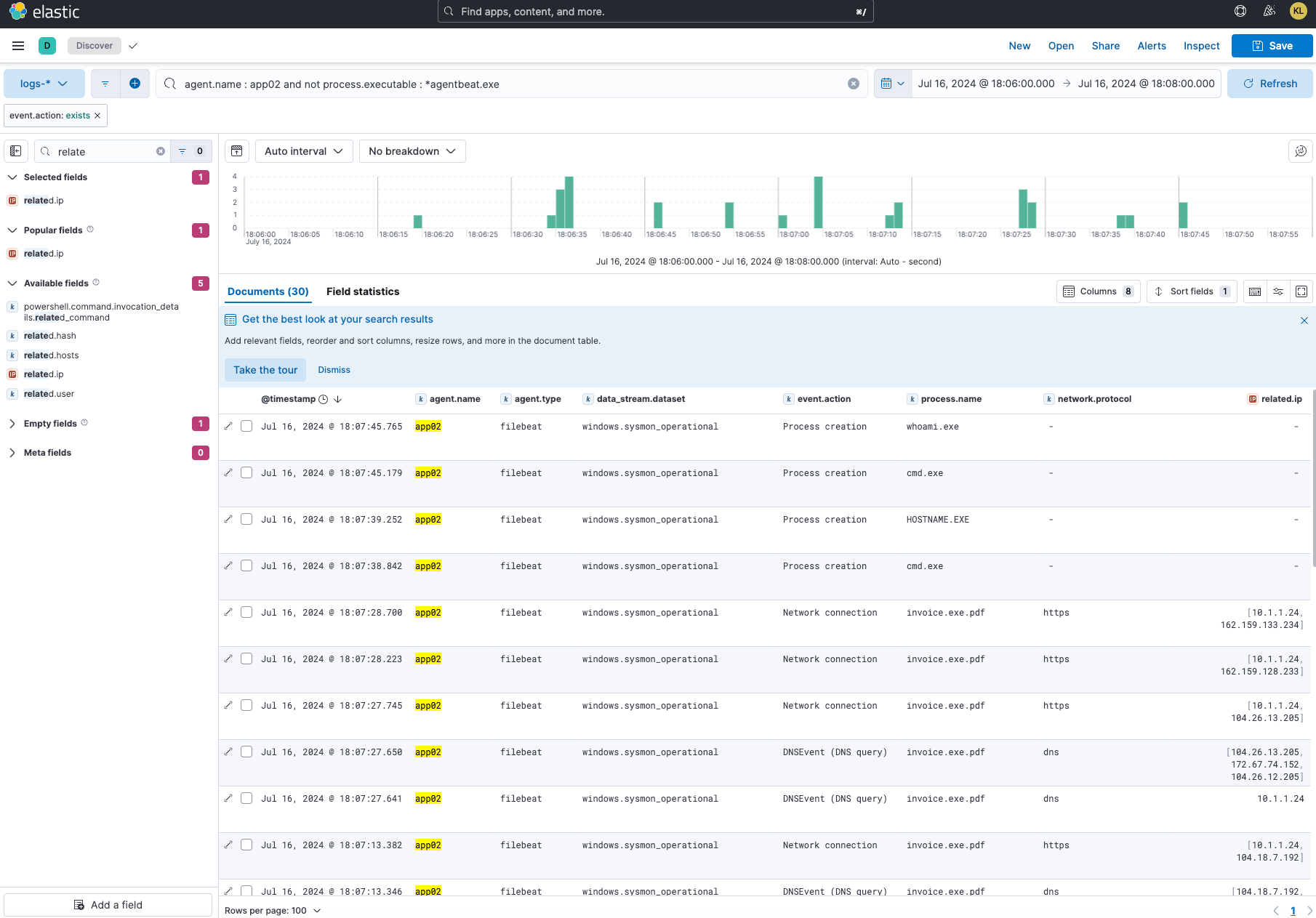Open the KL user avatar menu
This screenshot has height=918, width=1316.
point(1298,11)
